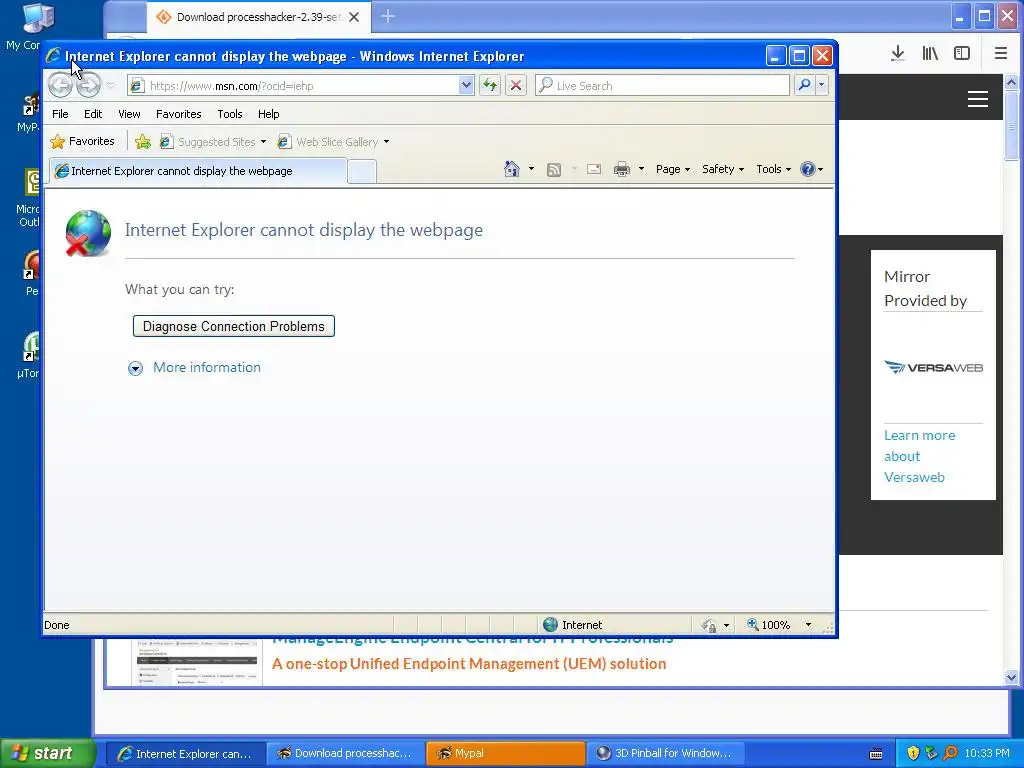Click the security shield icon in system tray
This screenshot has height=768, width=1024.
913,753
